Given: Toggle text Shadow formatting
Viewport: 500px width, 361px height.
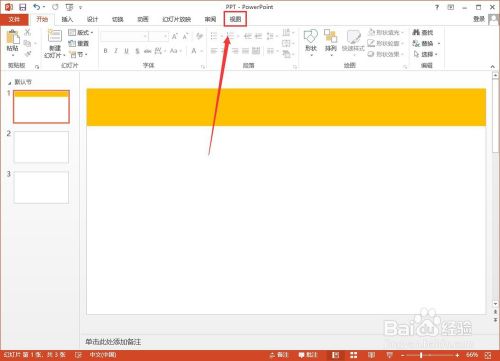Looking at the screenshot, I should 137,51.
